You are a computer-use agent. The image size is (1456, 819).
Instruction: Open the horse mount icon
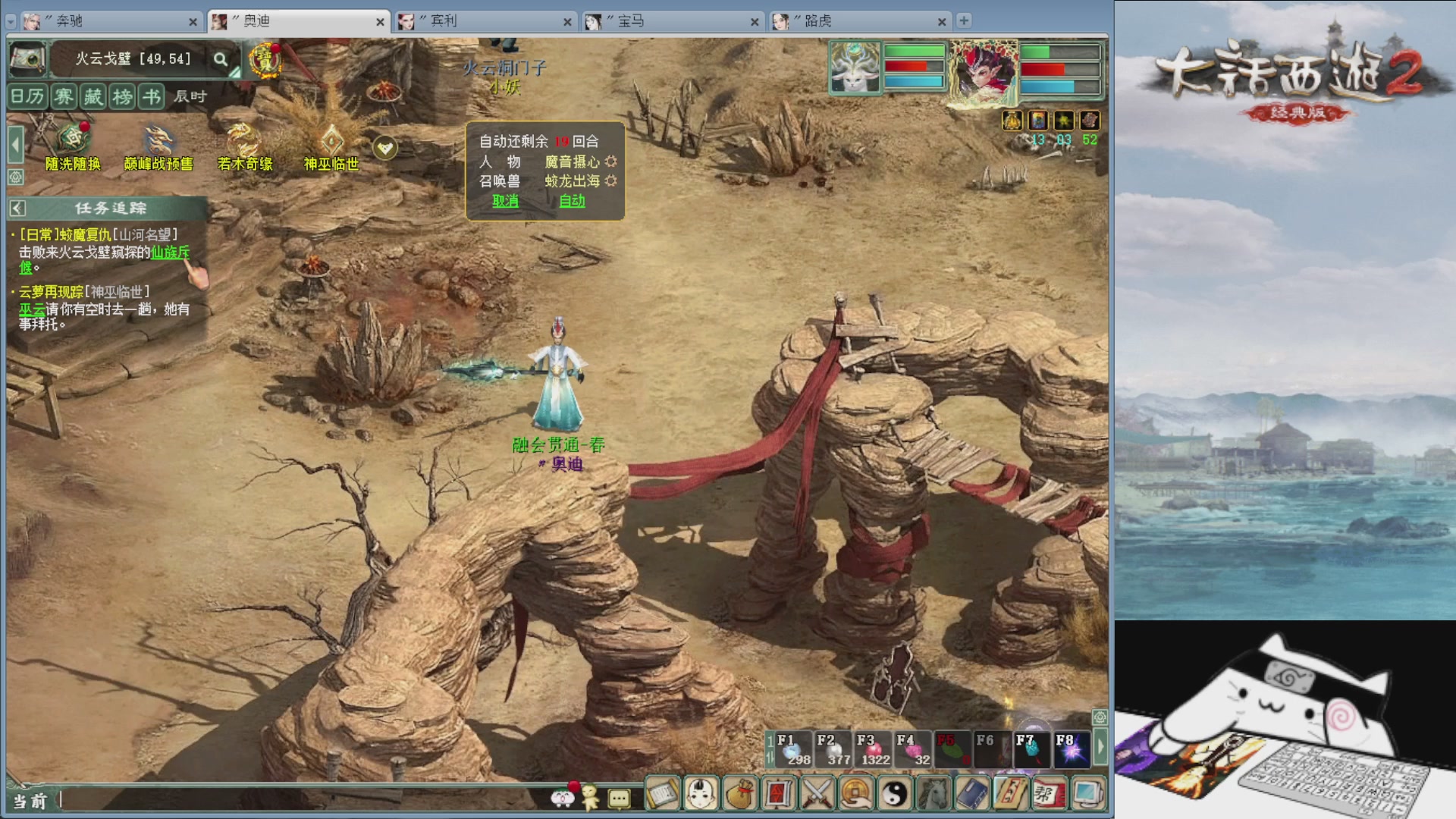click(934, 794)
